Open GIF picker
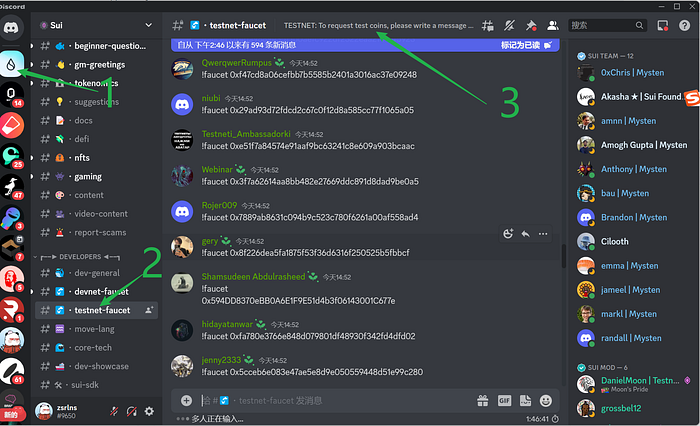The image size is (700, 426). [504, 401]
